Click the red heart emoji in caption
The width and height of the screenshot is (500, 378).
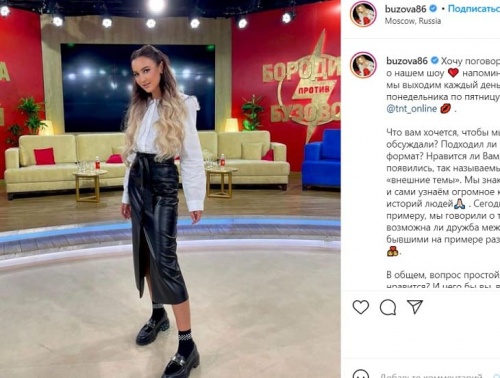click(453, 73)
